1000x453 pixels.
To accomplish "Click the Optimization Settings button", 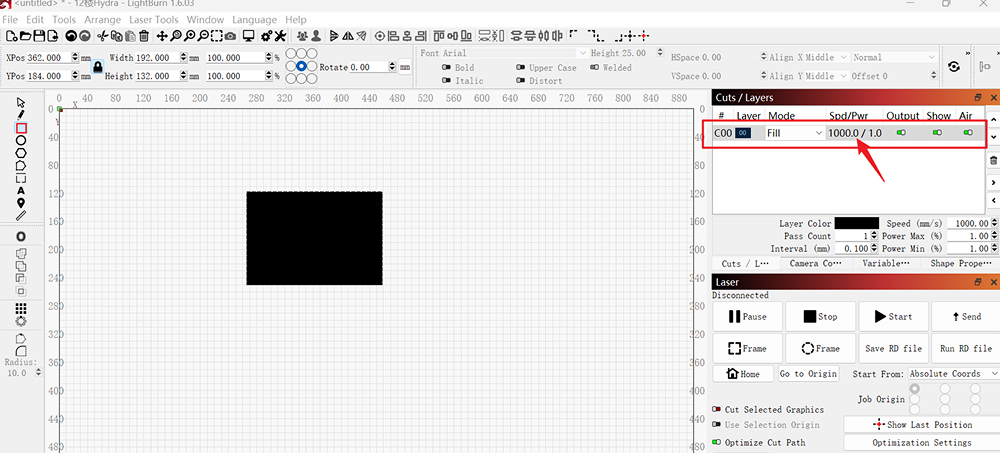I will coord(921,442).
